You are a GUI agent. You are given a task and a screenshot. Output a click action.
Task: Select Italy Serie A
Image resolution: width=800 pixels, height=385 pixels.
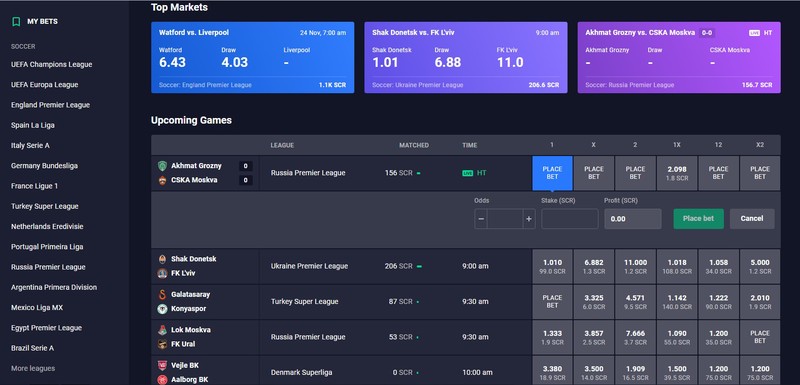point(30,145)
